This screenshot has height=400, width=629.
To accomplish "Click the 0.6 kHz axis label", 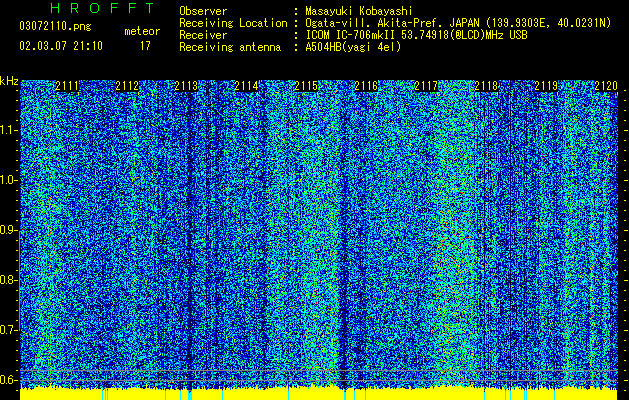I will 8,380.
